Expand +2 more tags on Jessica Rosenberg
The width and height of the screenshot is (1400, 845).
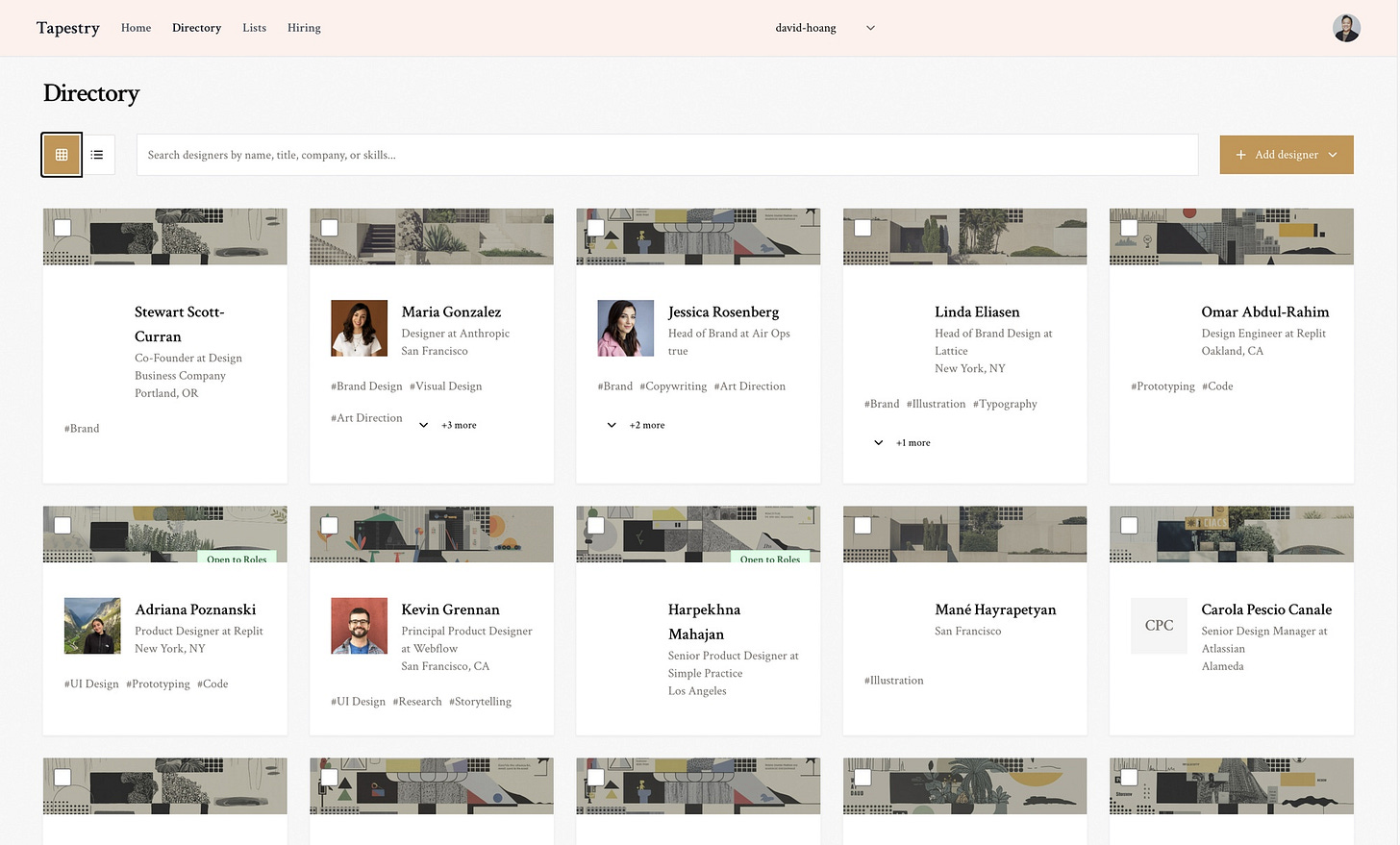click(x=637, y=425)
